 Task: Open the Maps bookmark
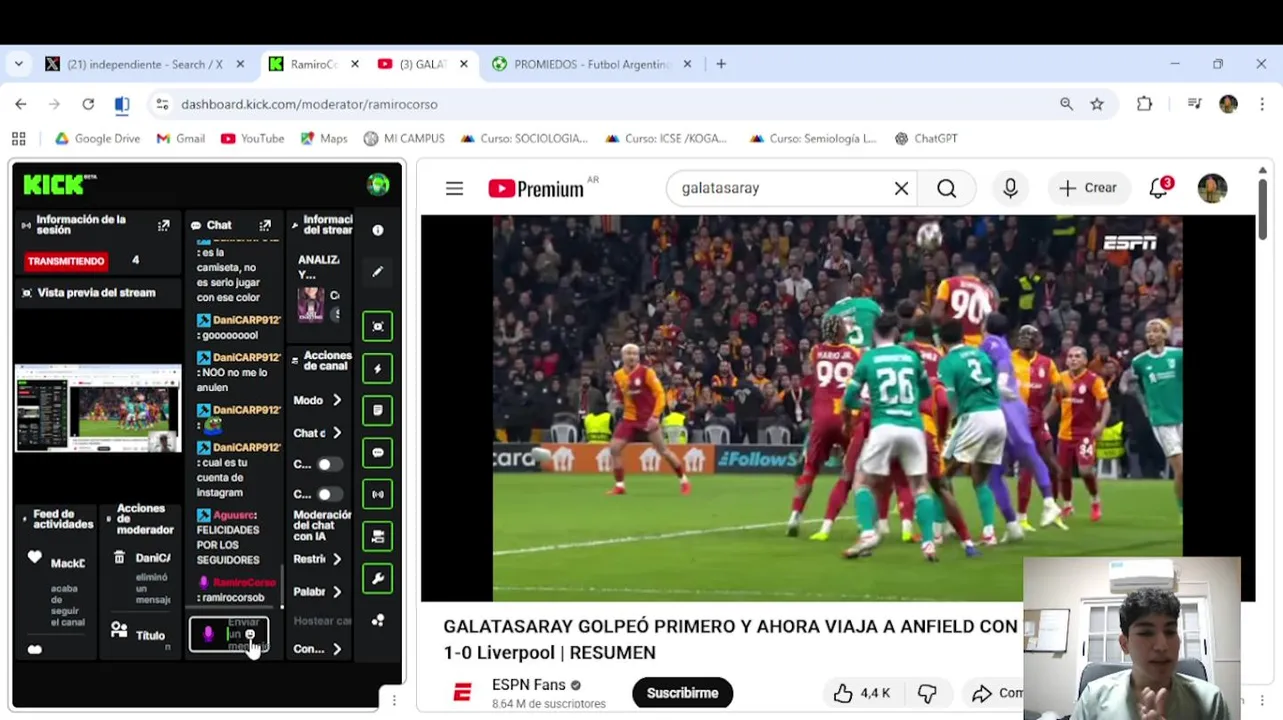(324, 139)
